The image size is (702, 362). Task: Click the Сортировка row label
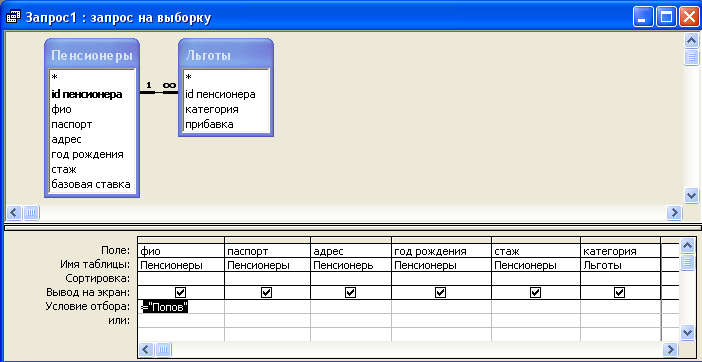pyautogui.click(x=98, y=279)
